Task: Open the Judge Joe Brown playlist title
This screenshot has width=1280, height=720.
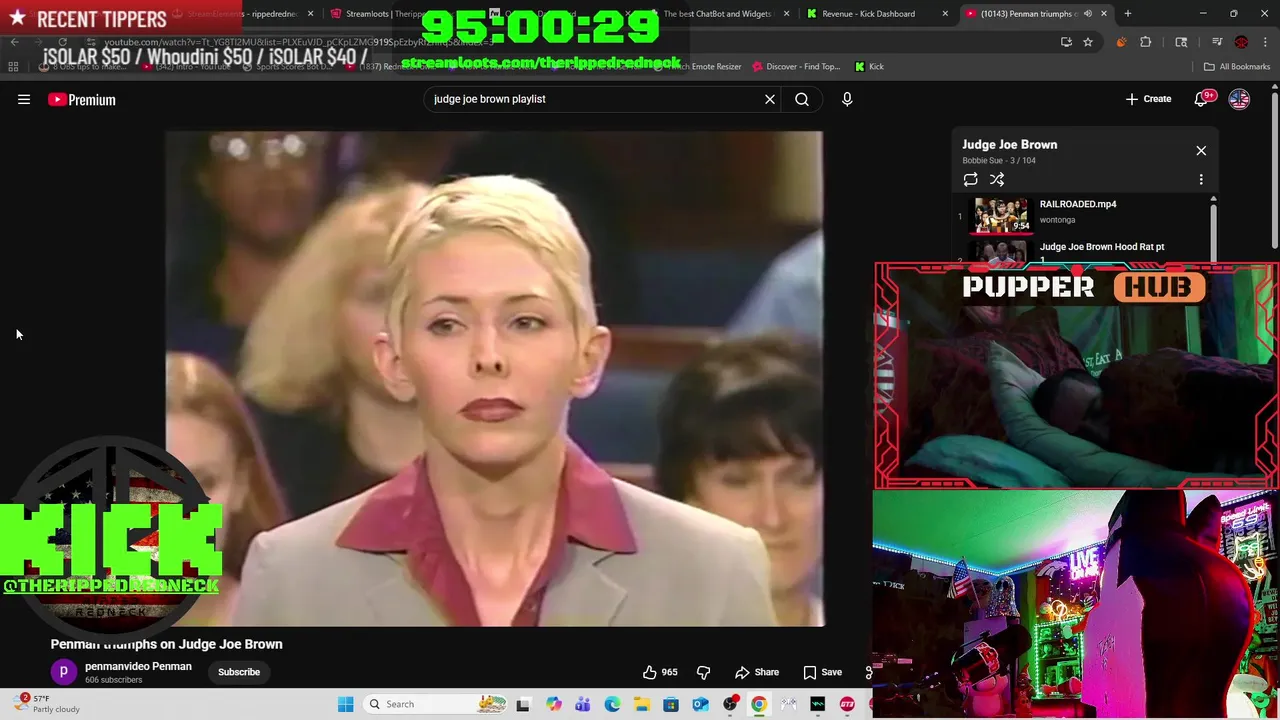Action: [1009, 144]
